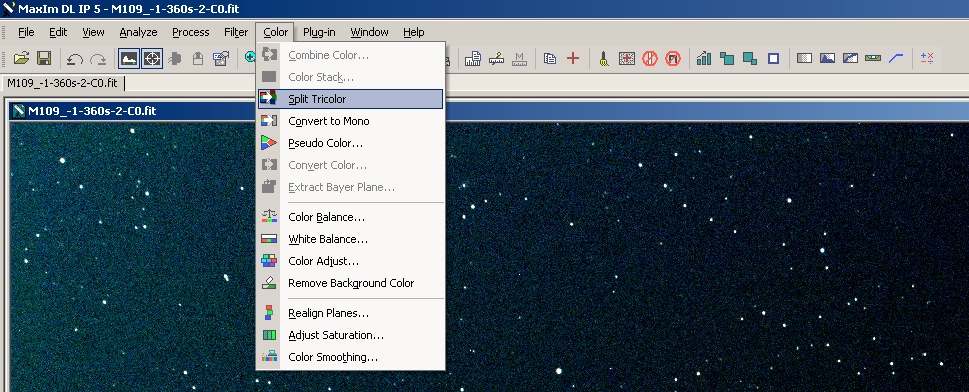This screenshot has height=392, width=969.
Task: Click the blue curve line icon
Action: coord(896,58)
